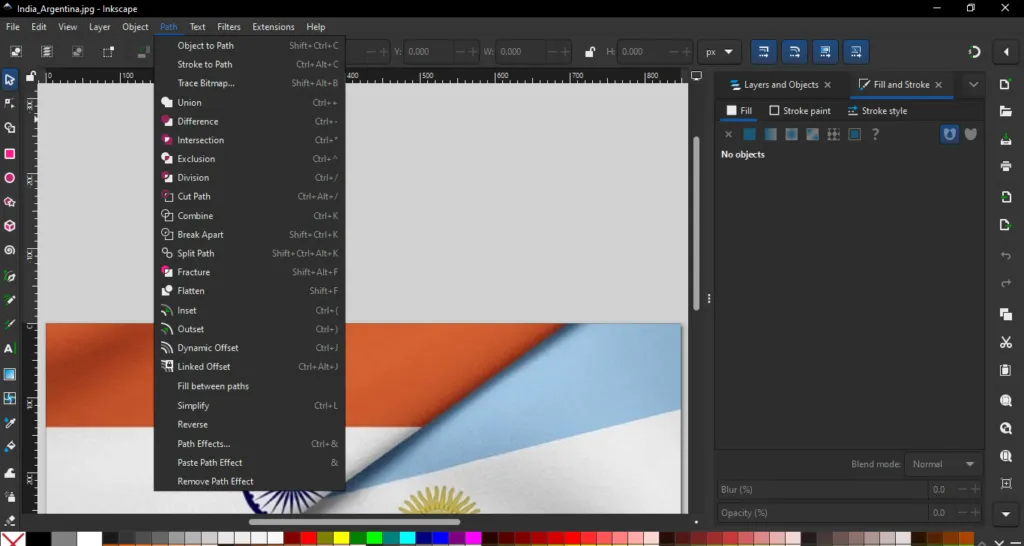Open the Extensions menu

pyautogui.click(x=273, y=27)
